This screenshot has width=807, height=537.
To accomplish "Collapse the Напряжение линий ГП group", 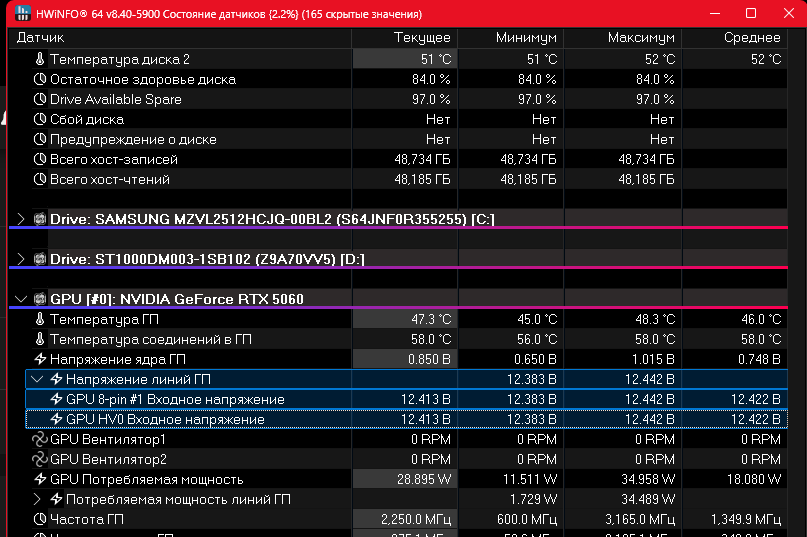I will [38, 380].
